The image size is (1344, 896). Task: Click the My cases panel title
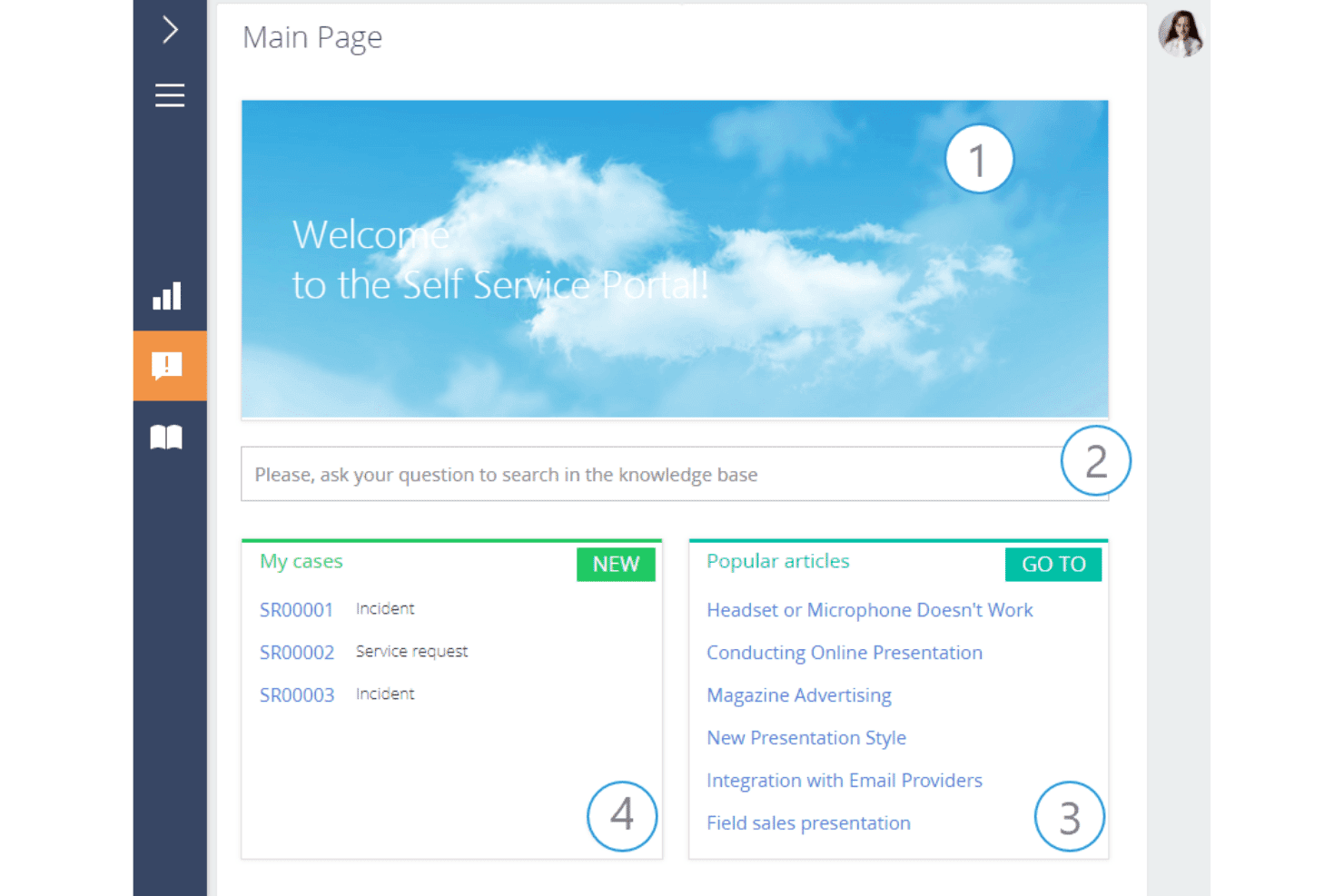(x=301, y=561)
